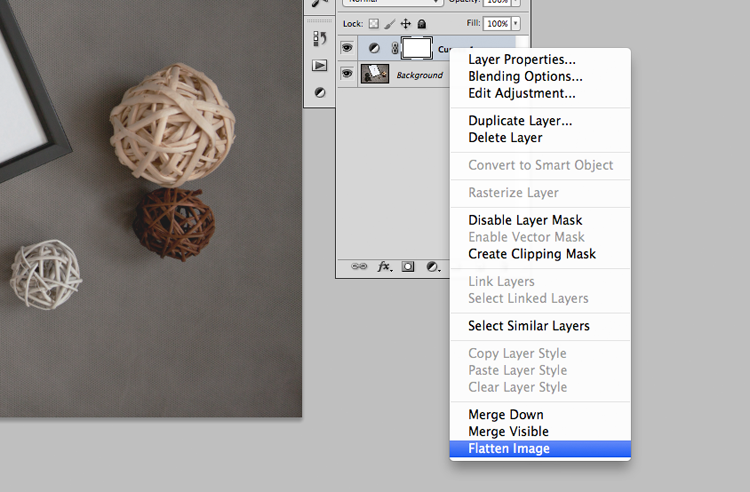The image size is (750, 492).
Task: Toggle lock all padlock icon
Action: (x=422, y=24)
